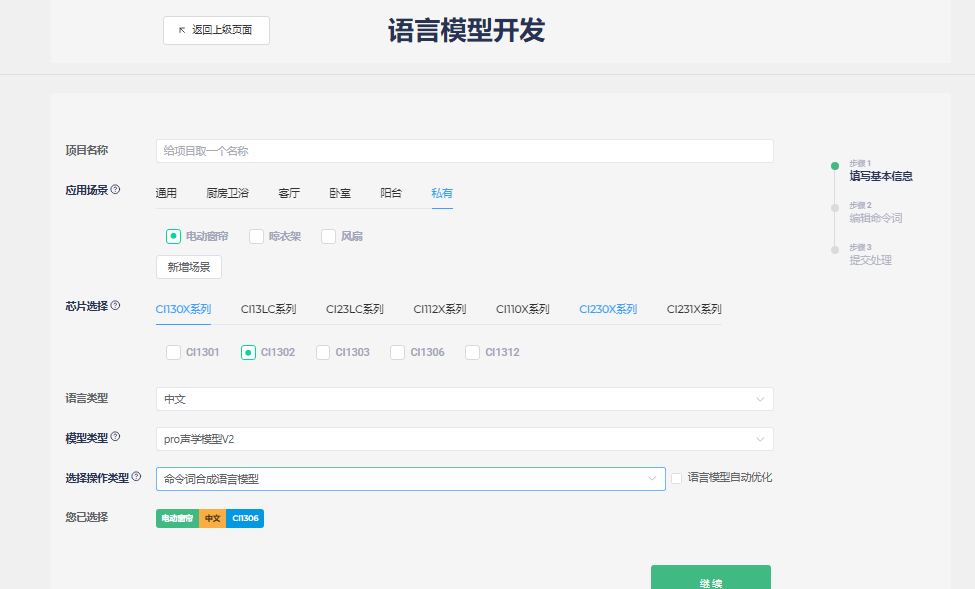Image resolution: width=975 pixels, height=589 pixels.
Task: Click the orange 中文 tag chip
Action: (212, 518)
